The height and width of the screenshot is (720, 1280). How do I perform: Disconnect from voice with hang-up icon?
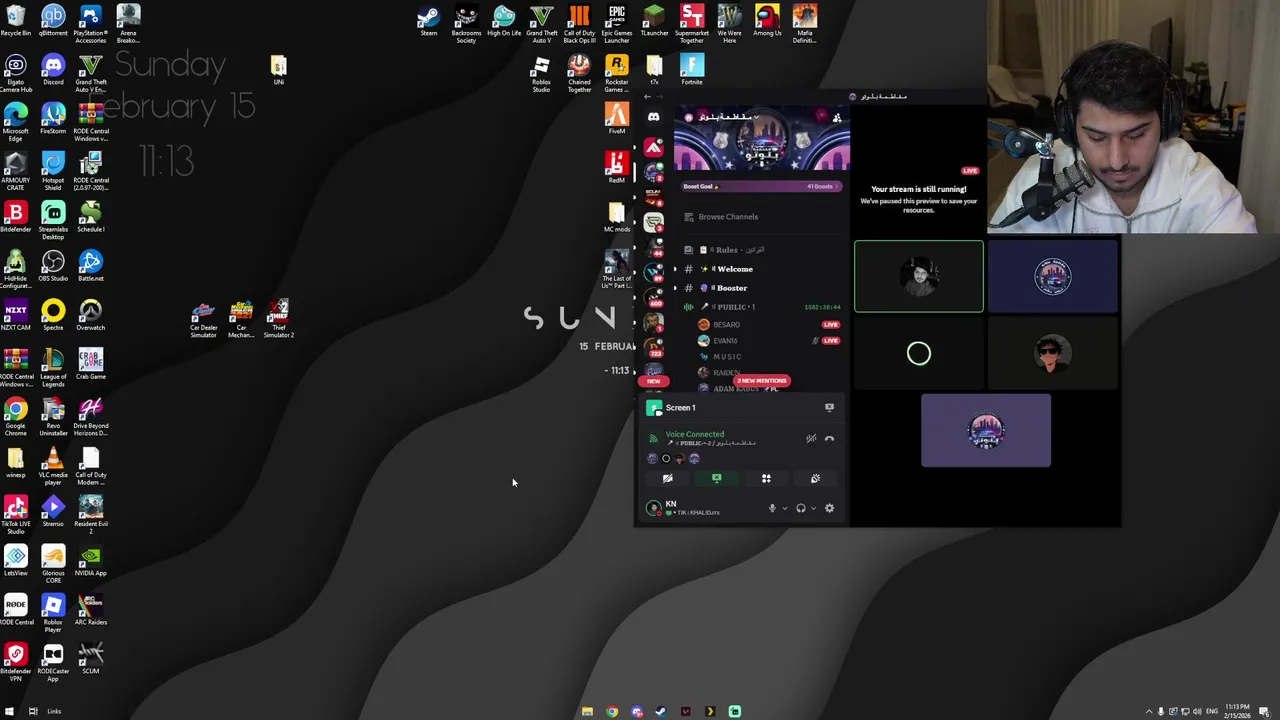pyautogui.click(x=829, y=438)
